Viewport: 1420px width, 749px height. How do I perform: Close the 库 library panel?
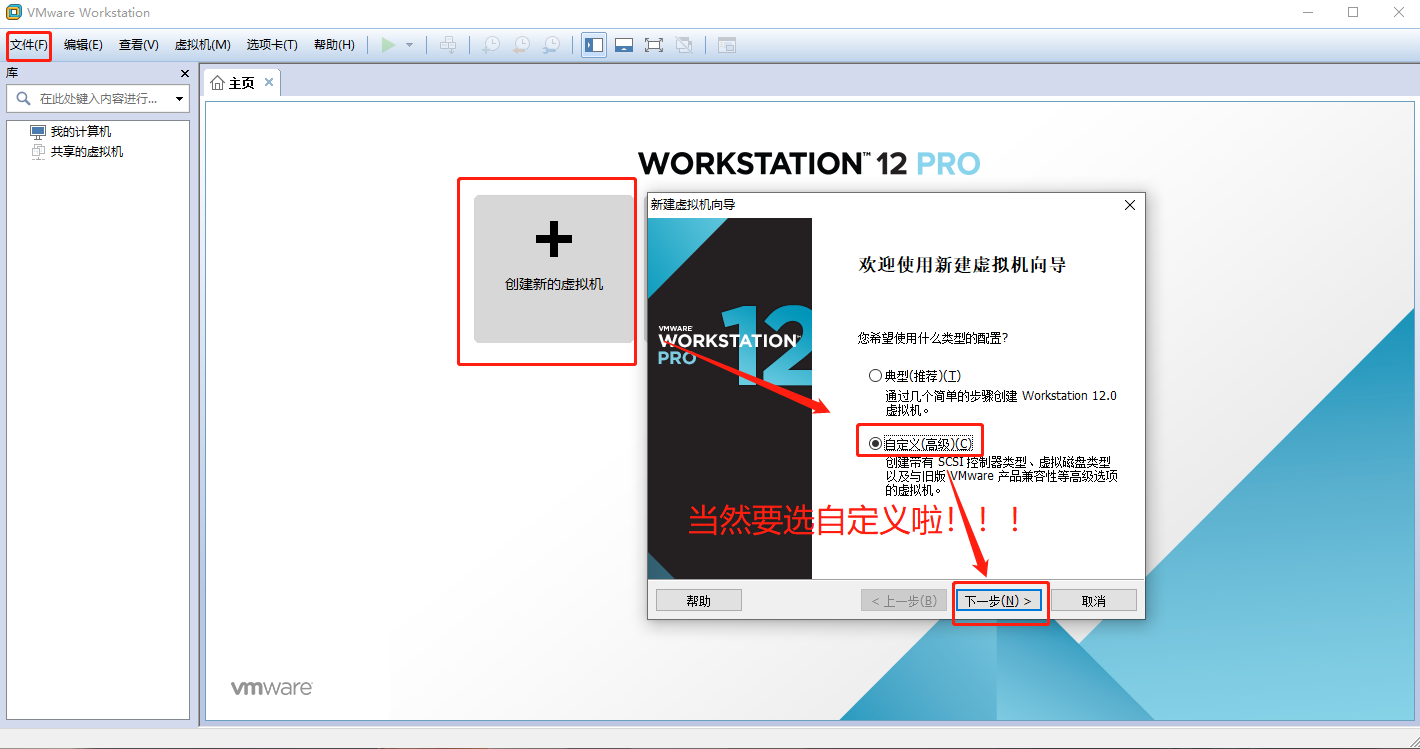pos(184,73)
